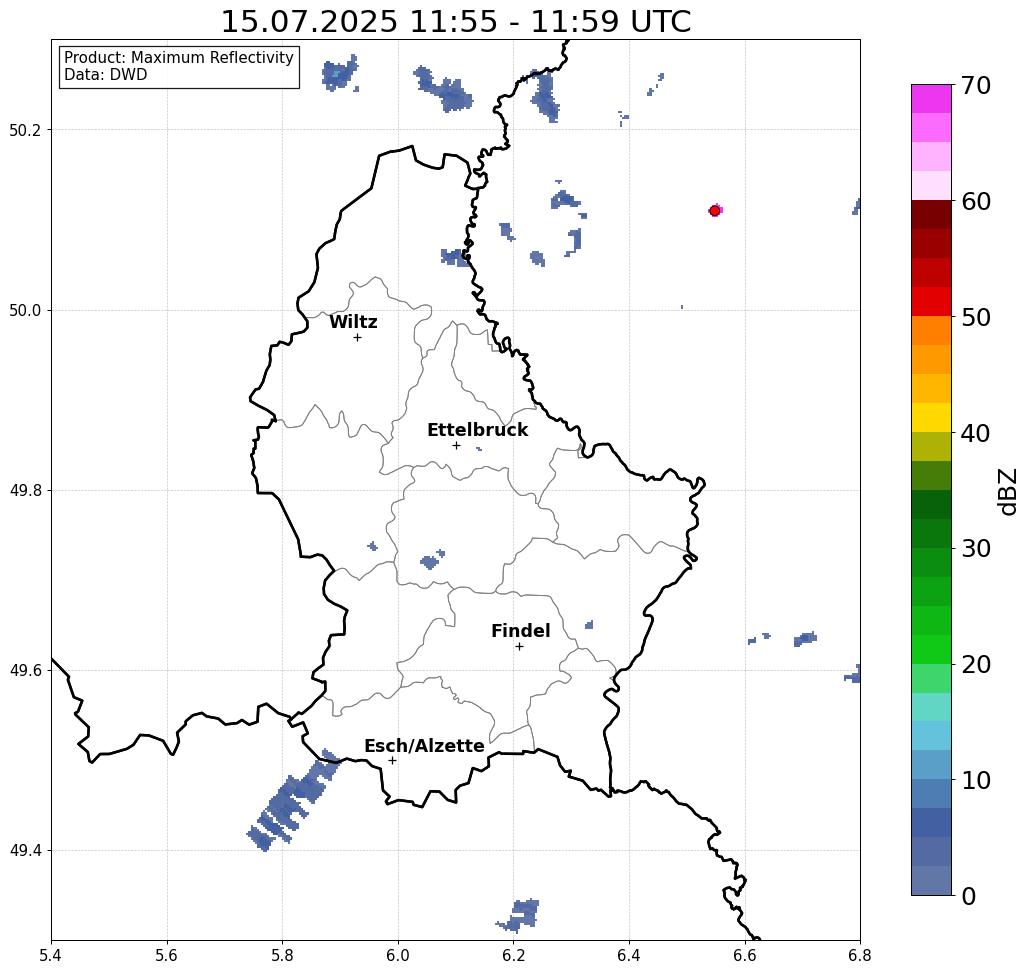Click the 'Product: Maximum Reflectivity' text
Viewport: 1029px width, 973px height.
[x=178, y=58]
